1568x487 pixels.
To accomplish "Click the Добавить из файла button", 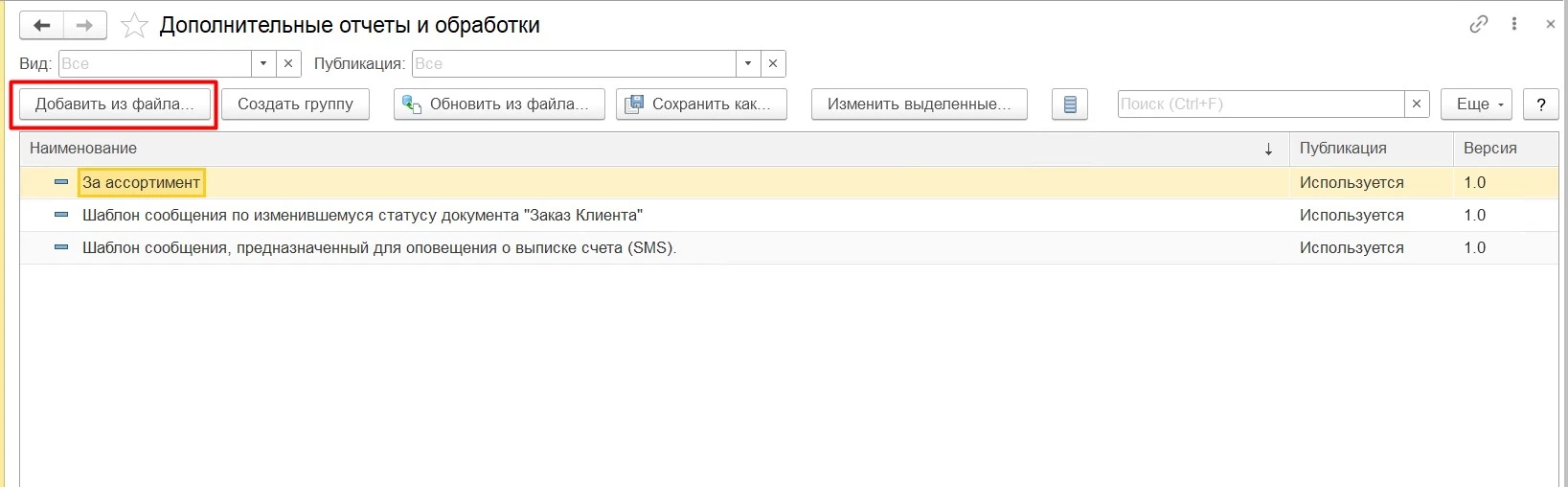I will (115, 104).
